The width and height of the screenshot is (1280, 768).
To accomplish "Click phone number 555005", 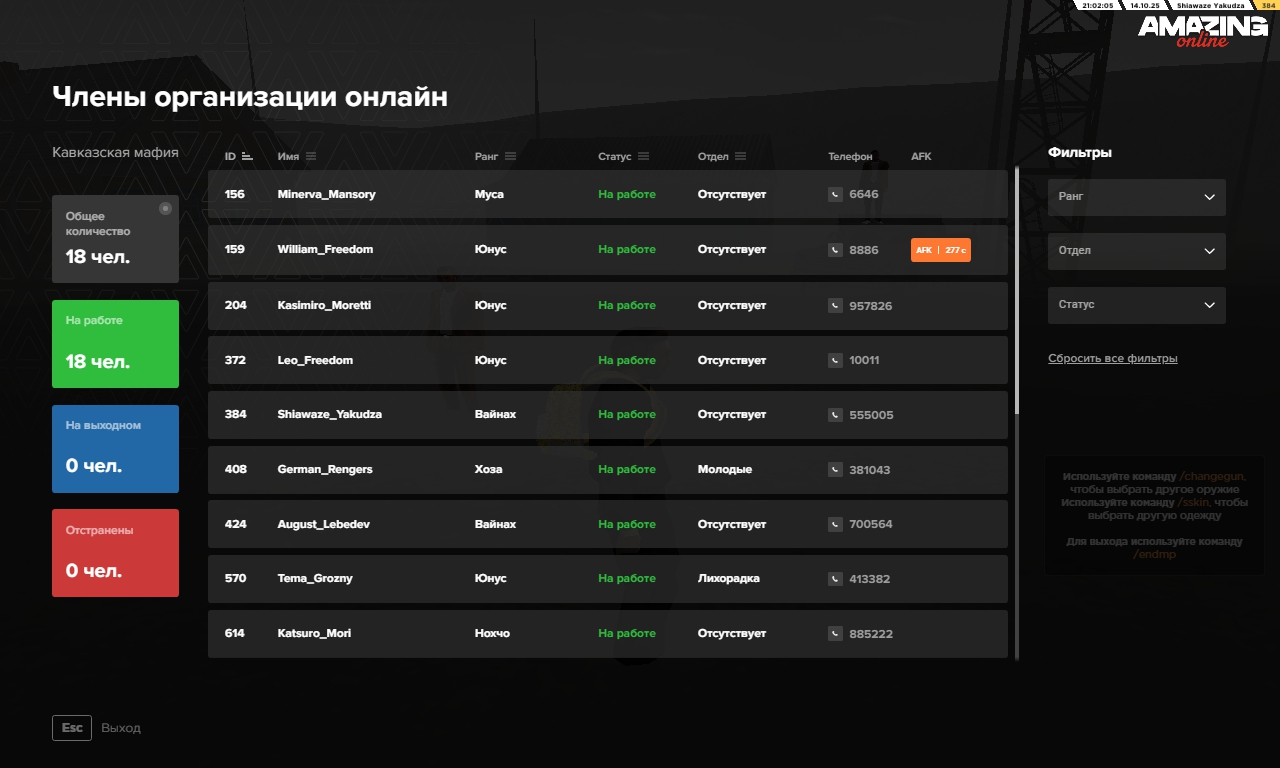I will pyautogui.click(x=871, y=414).
